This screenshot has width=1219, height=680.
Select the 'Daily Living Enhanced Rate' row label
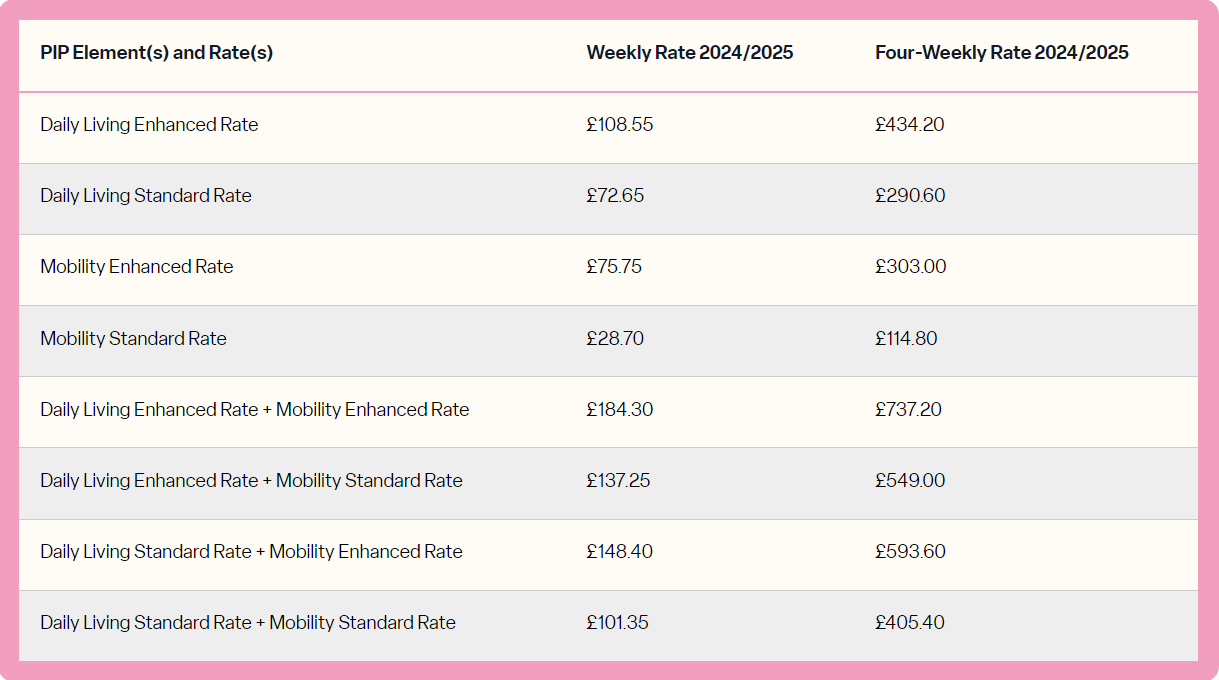click(149, 125)
